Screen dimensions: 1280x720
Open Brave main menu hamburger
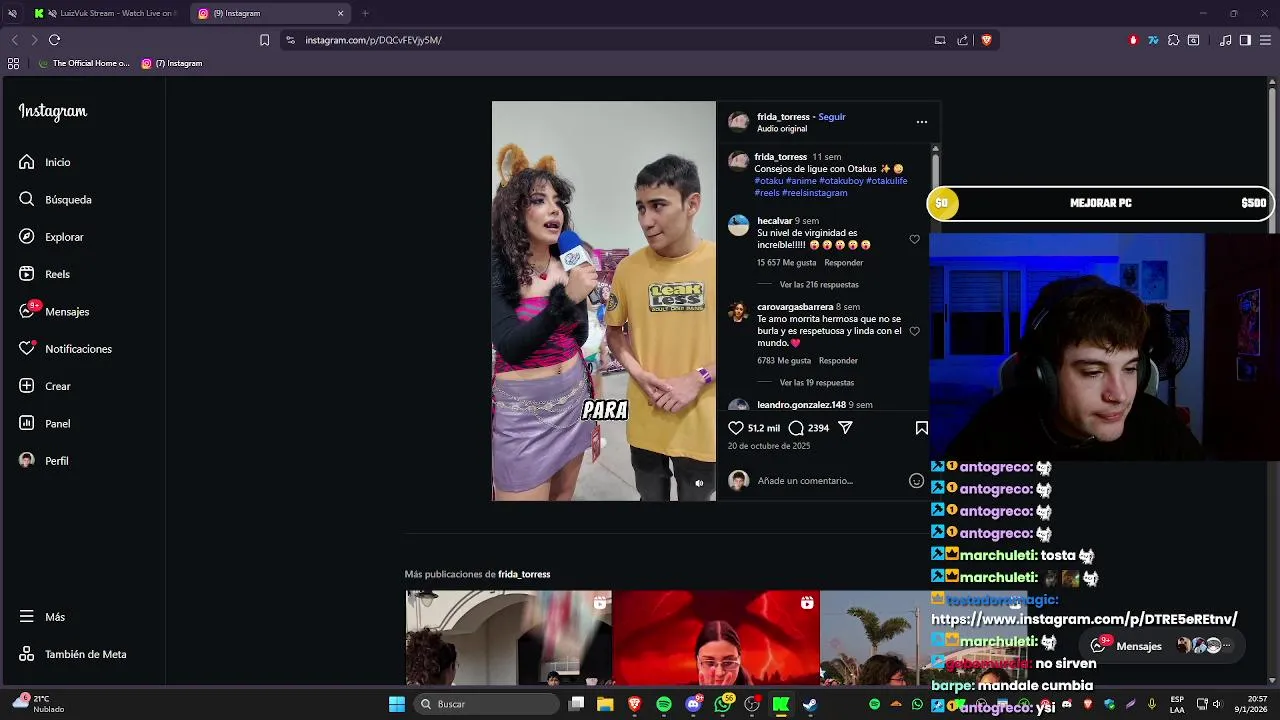(x=1265, y=40)
